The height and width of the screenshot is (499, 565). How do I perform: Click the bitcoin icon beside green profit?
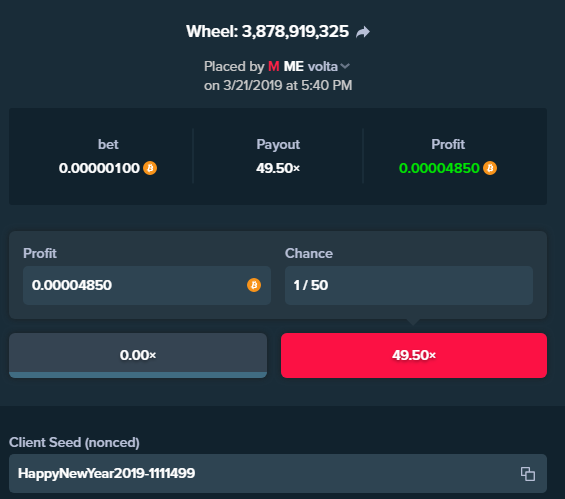(490, 168)
